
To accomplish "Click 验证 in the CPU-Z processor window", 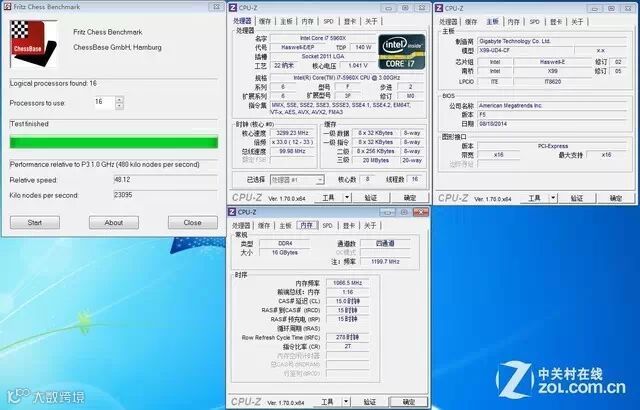I will tap(371, 198).
